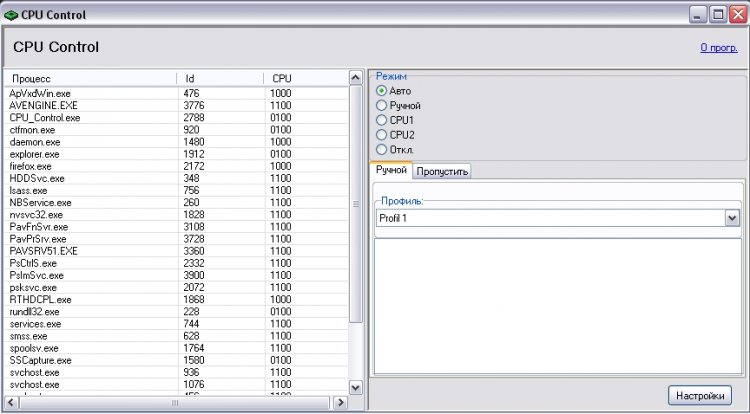The image size is (750, 414).
Task: Sort list by Процесс column header
Action: tap(90, 78)
